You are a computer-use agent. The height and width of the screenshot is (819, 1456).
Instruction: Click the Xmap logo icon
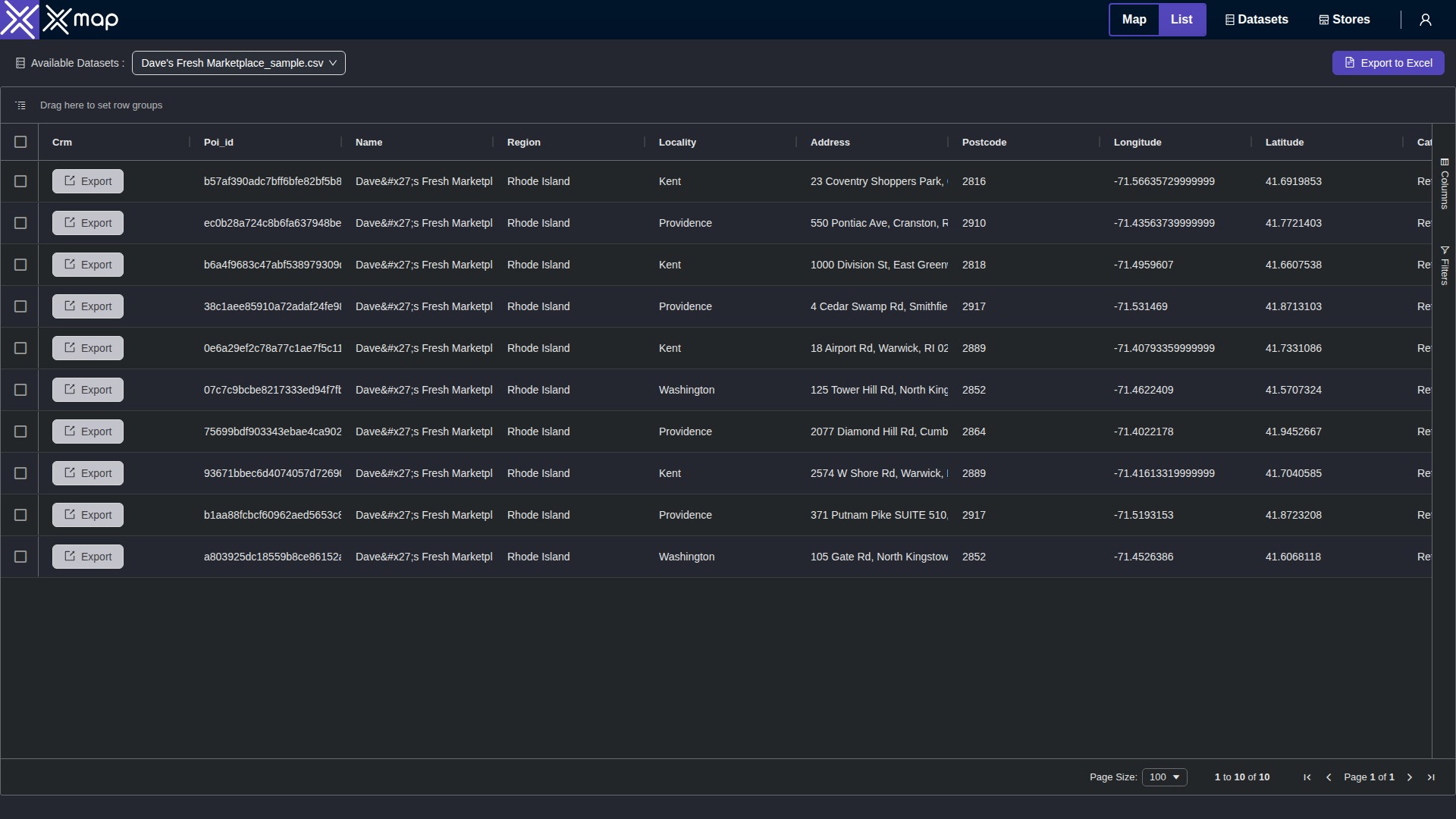(20, 20)
